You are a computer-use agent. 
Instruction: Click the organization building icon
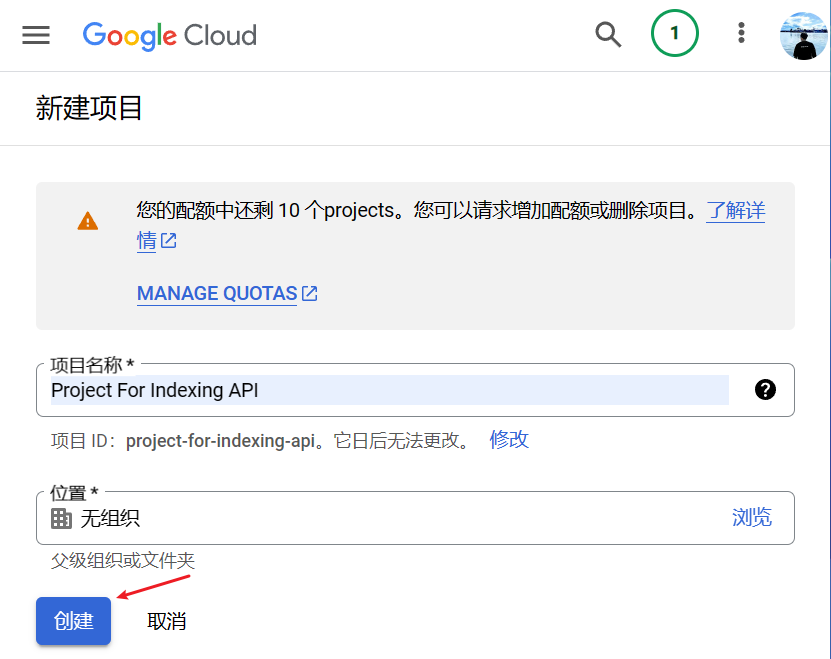62,518
